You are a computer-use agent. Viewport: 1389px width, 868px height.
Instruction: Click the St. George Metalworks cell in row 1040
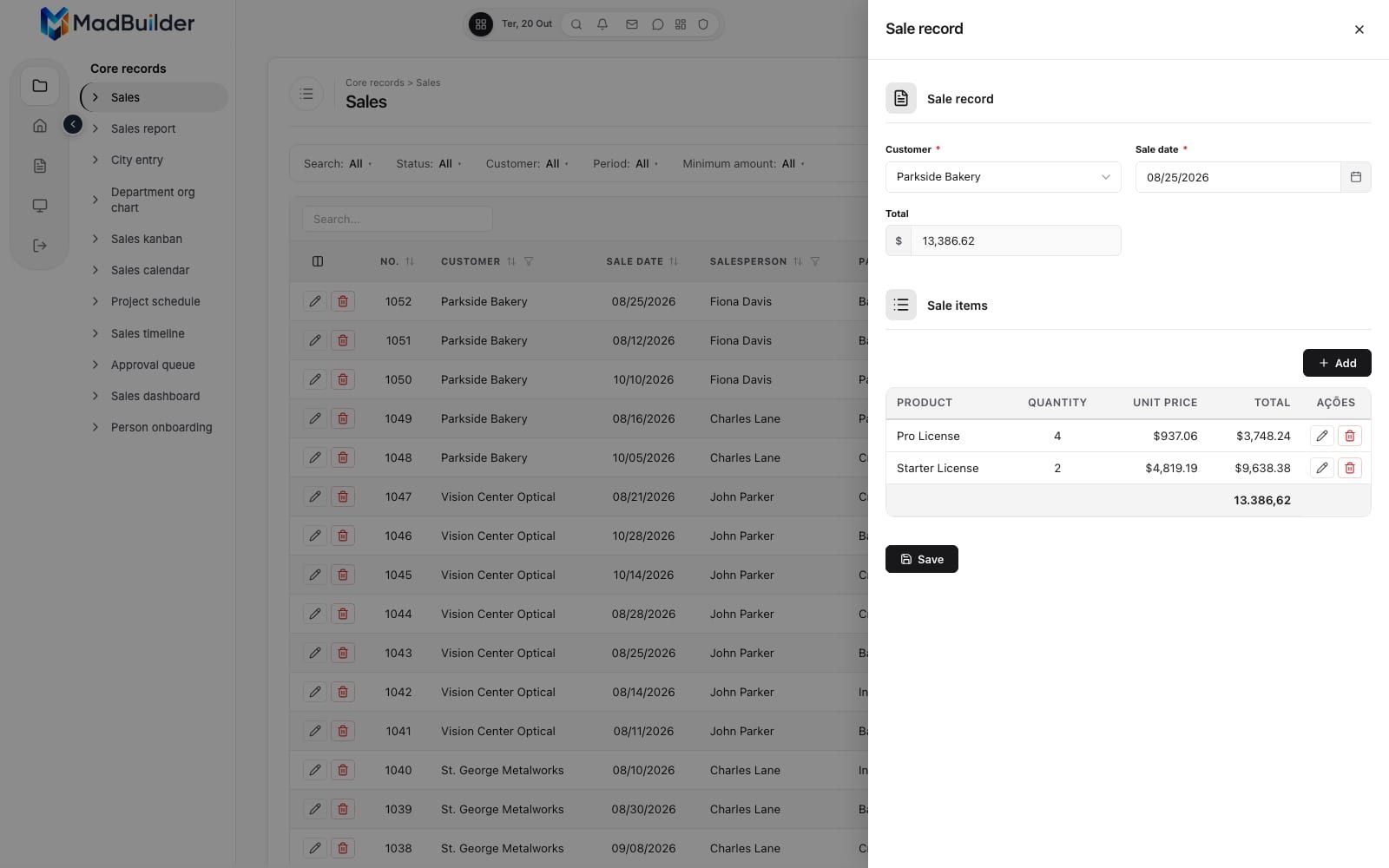pos(503,770)
